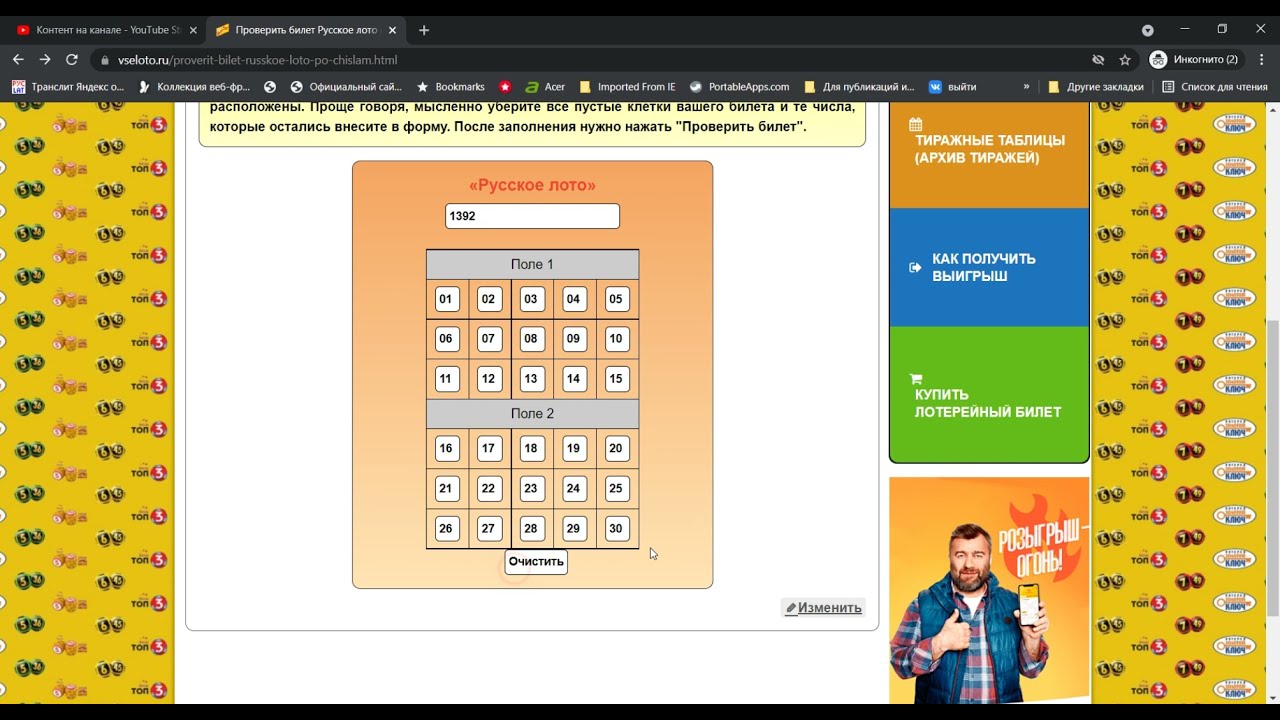Open a new browser tab

(x=424, y=30)
